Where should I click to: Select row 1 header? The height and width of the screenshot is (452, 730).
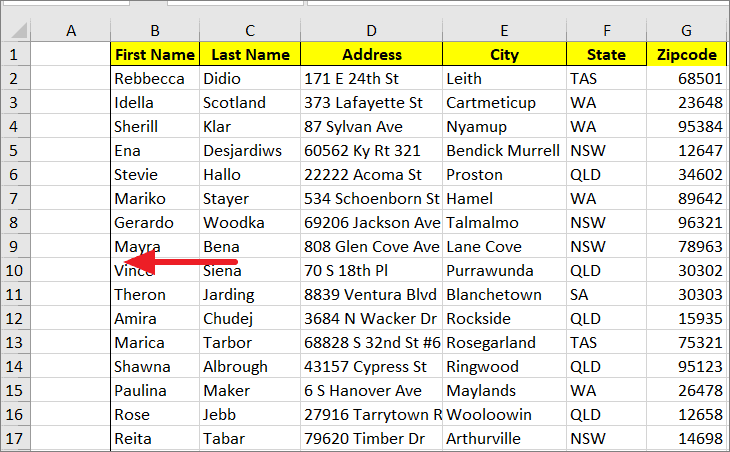(x=15, y=54)
